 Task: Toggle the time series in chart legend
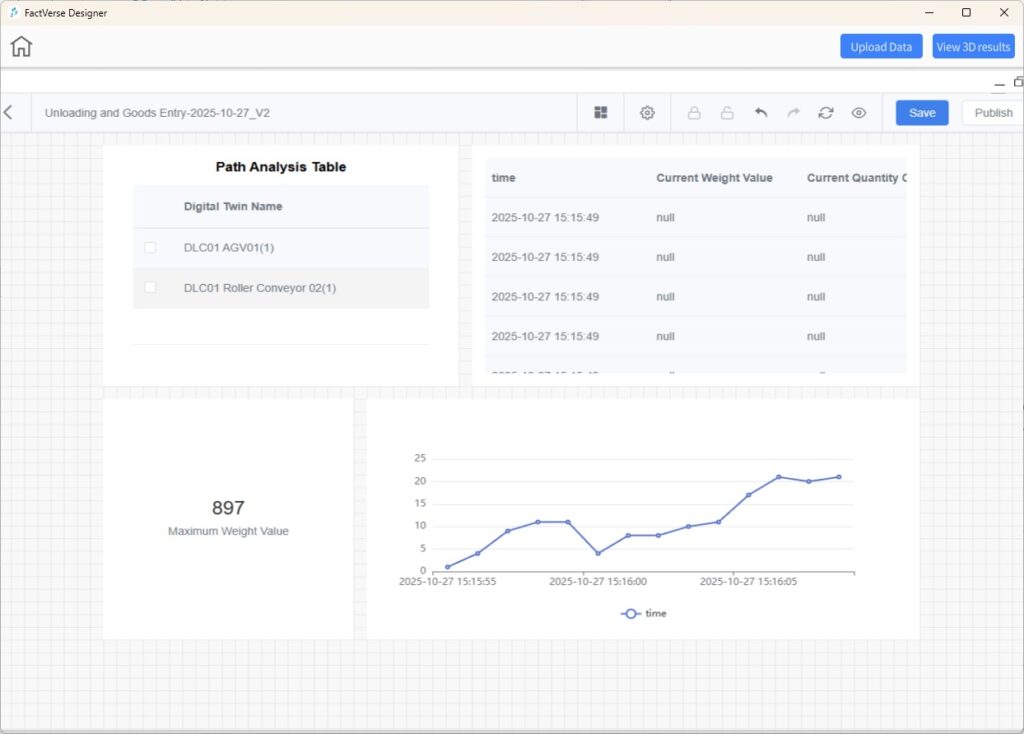click(x=643, y=614)
